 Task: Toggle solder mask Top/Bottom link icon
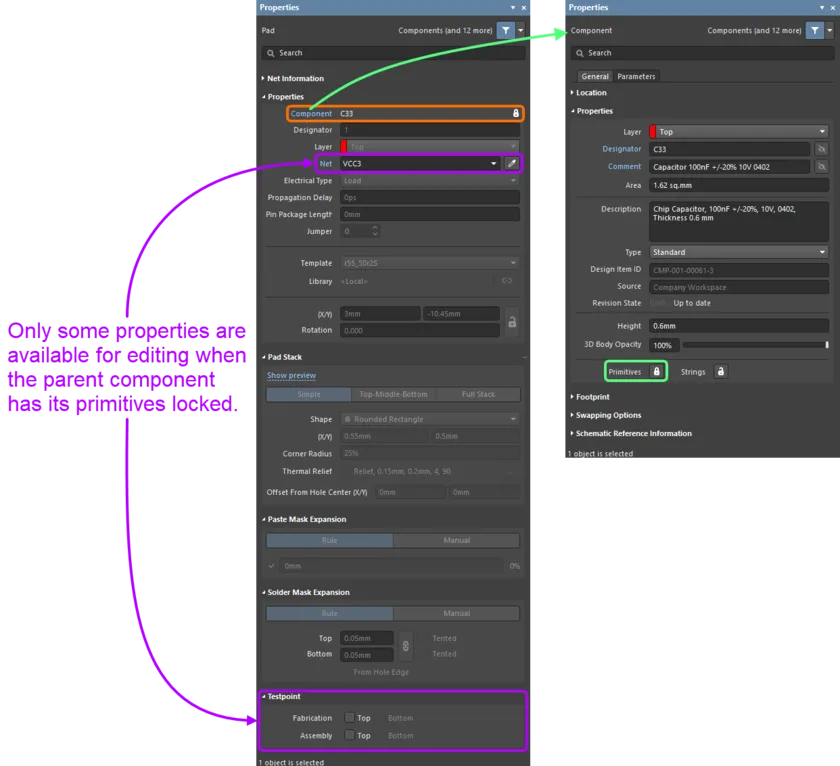[406, 646]
